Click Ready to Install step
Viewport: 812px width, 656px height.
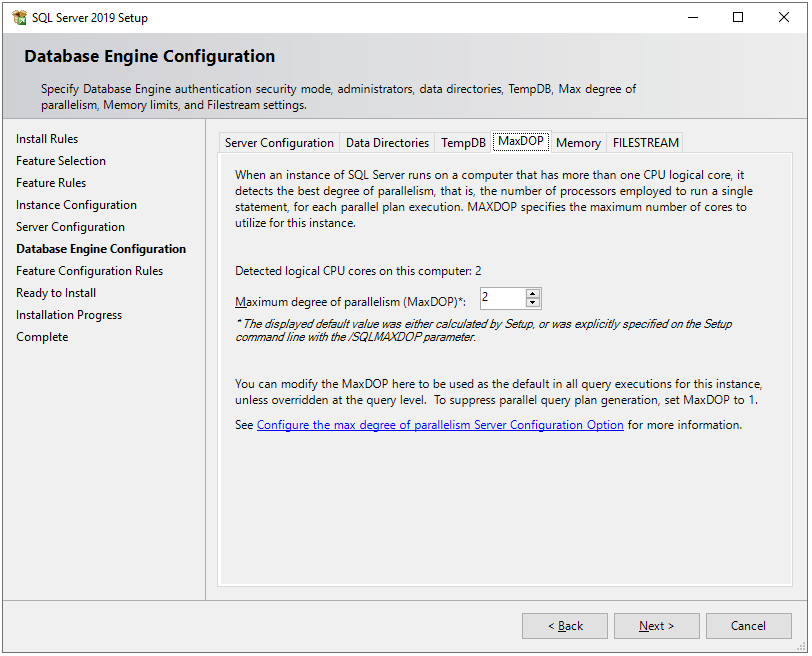pos(54,293)
